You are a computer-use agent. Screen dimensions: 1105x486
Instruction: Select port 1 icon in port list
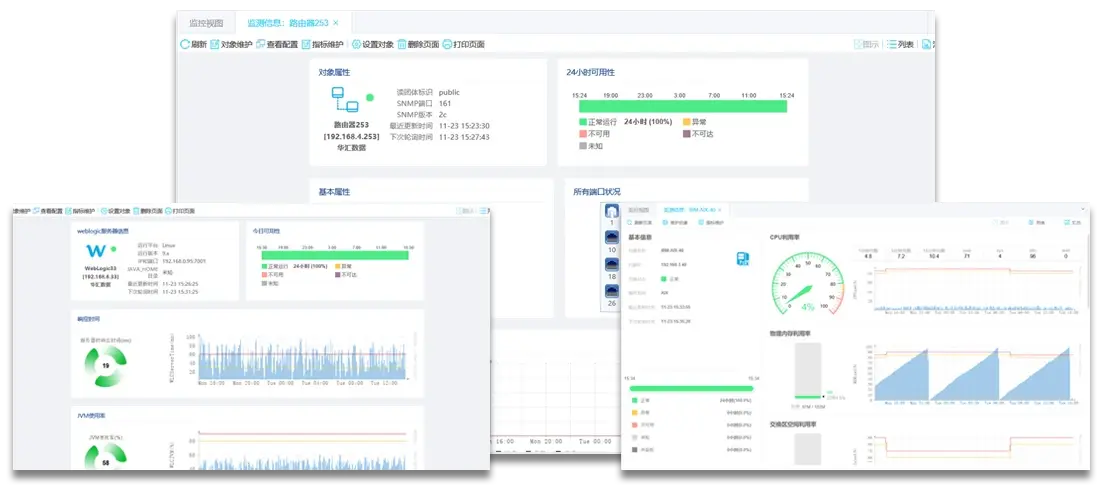pos(612,211)
